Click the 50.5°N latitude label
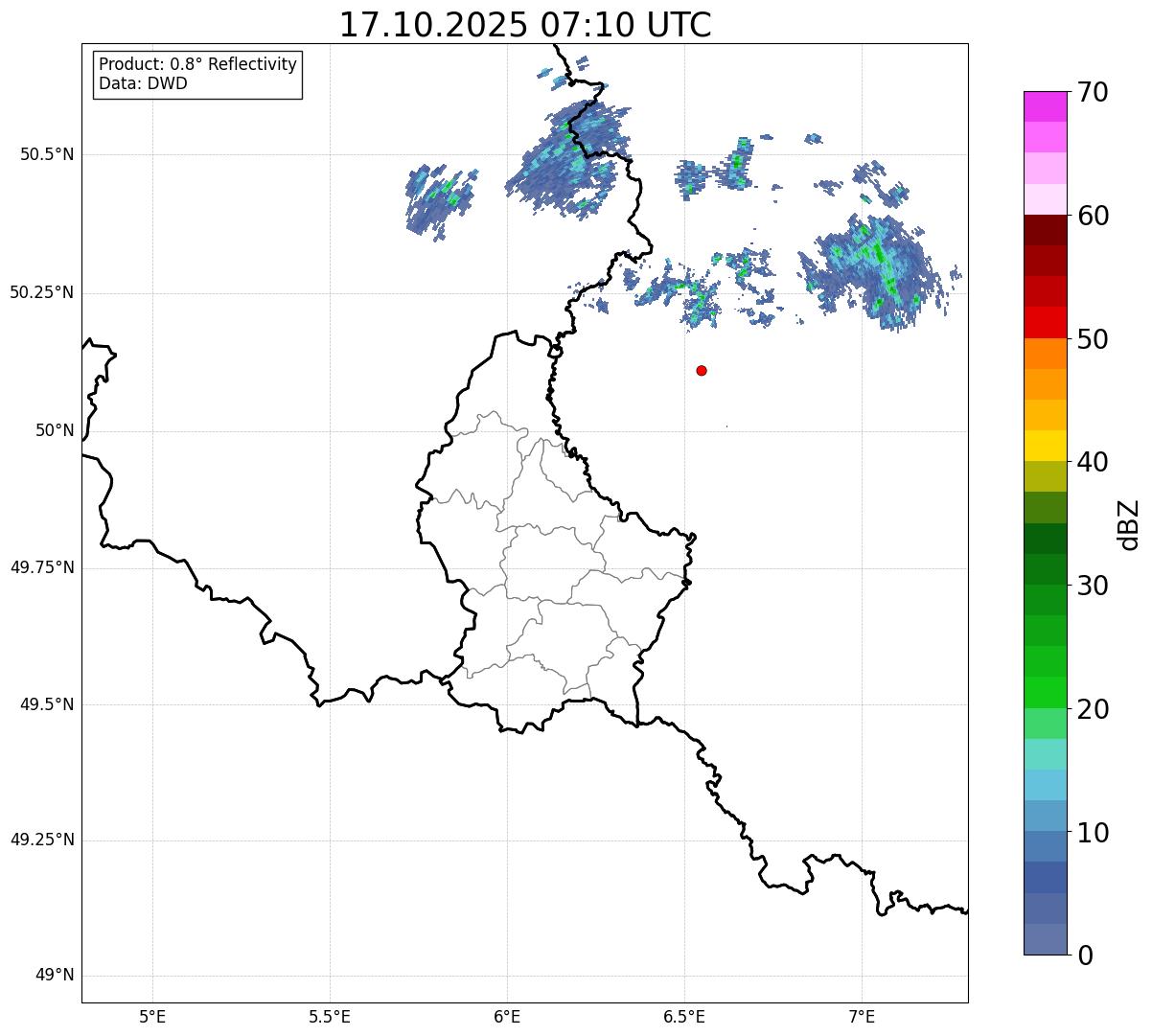This screenshot has height=1036, width=1152. point(48,154)
